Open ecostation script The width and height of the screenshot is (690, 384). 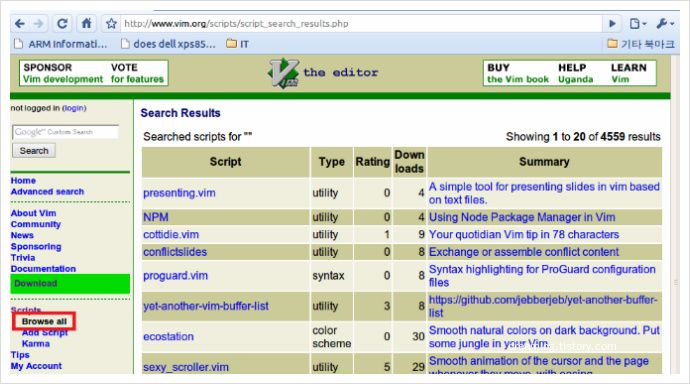point(168,336)
